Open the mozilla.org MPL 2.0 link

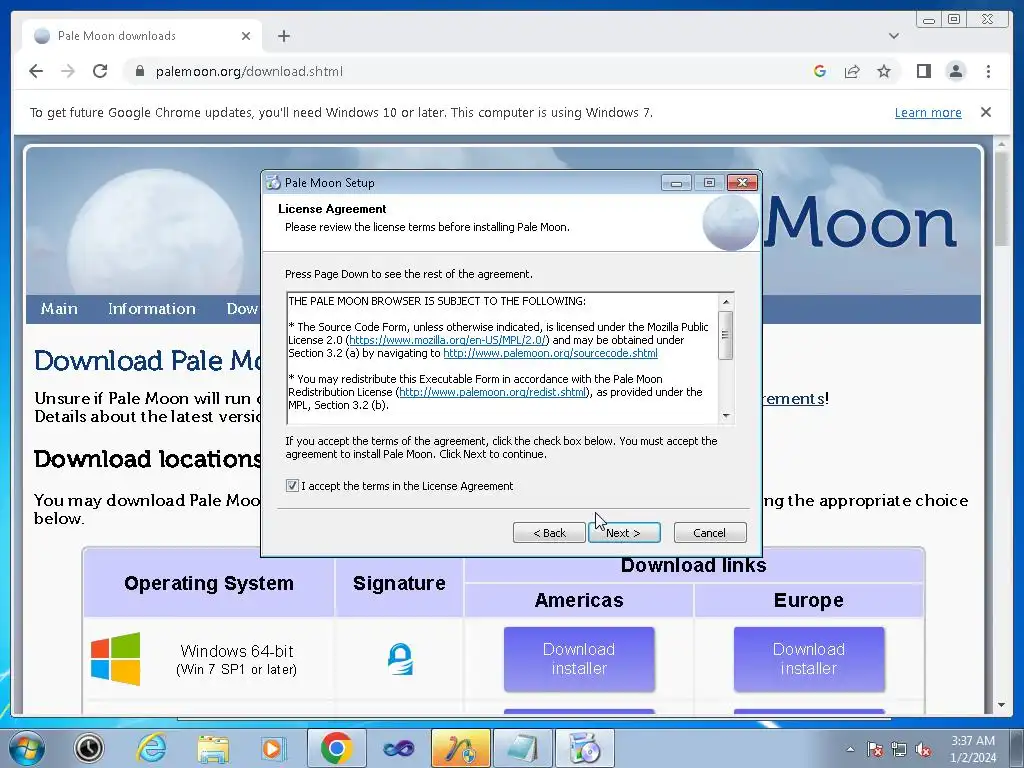tap(447, 340)
